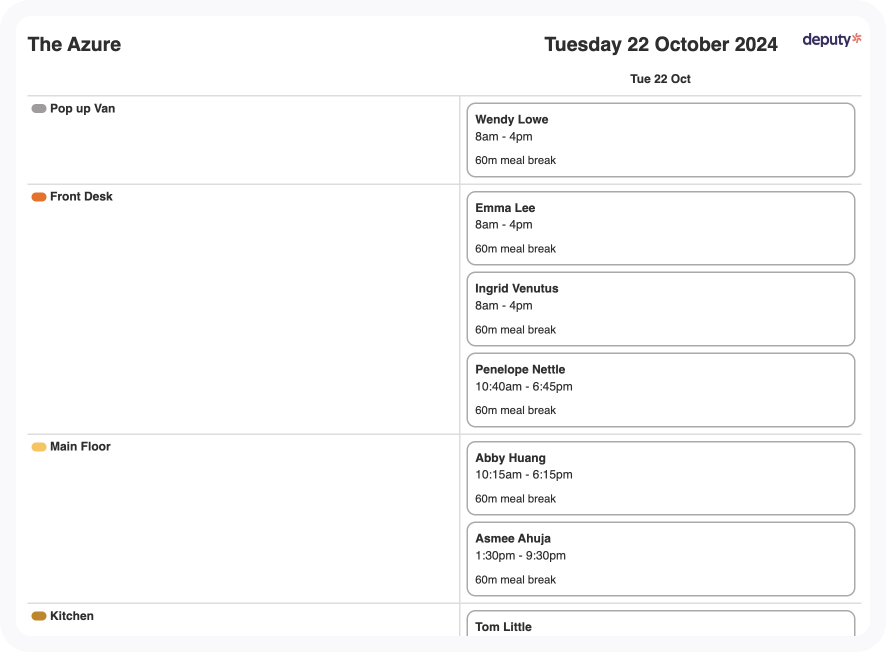886x652 pixels.
Task: Click the Deputy logo icon
Action: tap(831, 40)
